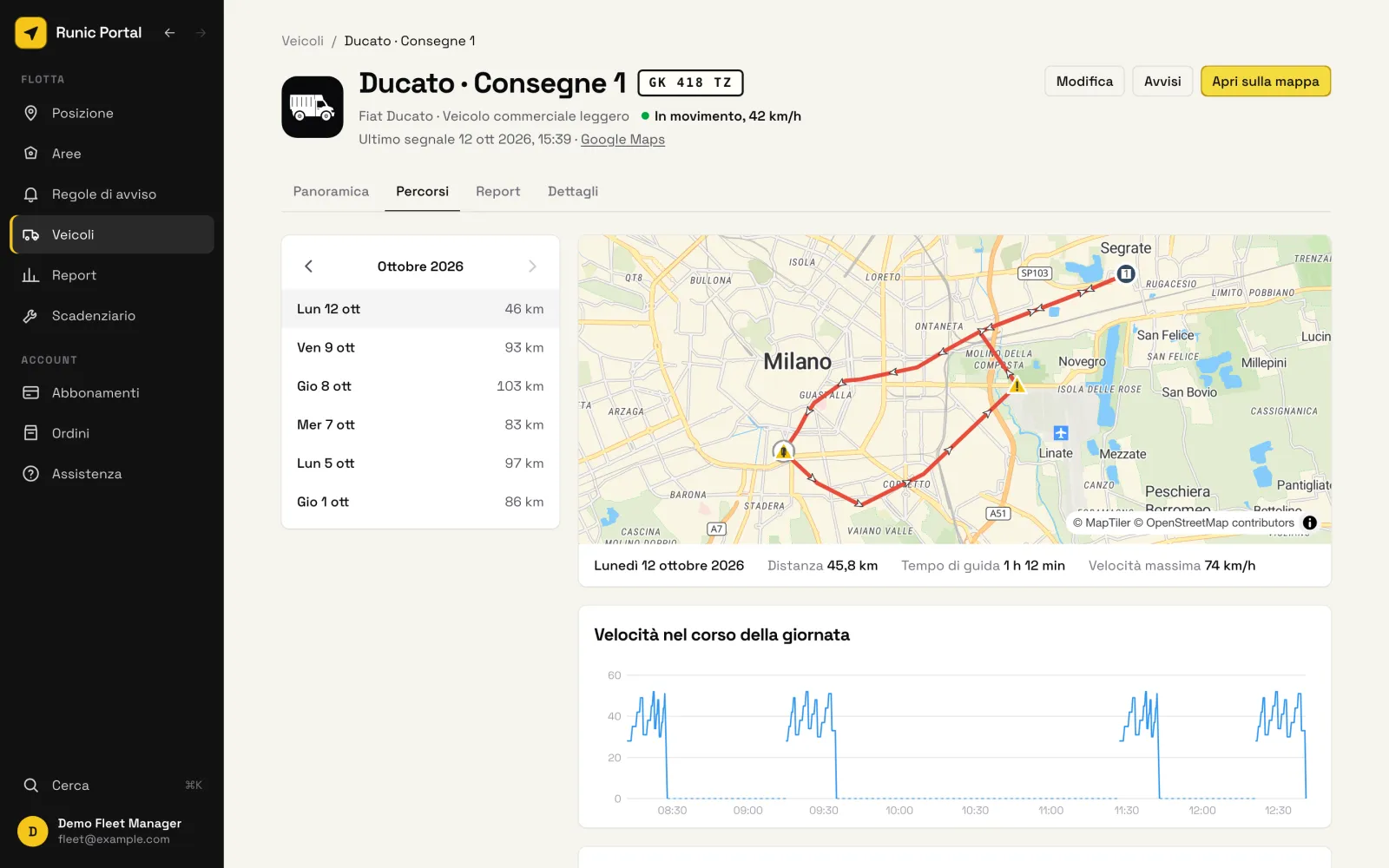Image resolution: width=1389 pixels, height=868 pixels.
Task: Click the GK 418 TZ license plate
Action: tap(690, 82)
